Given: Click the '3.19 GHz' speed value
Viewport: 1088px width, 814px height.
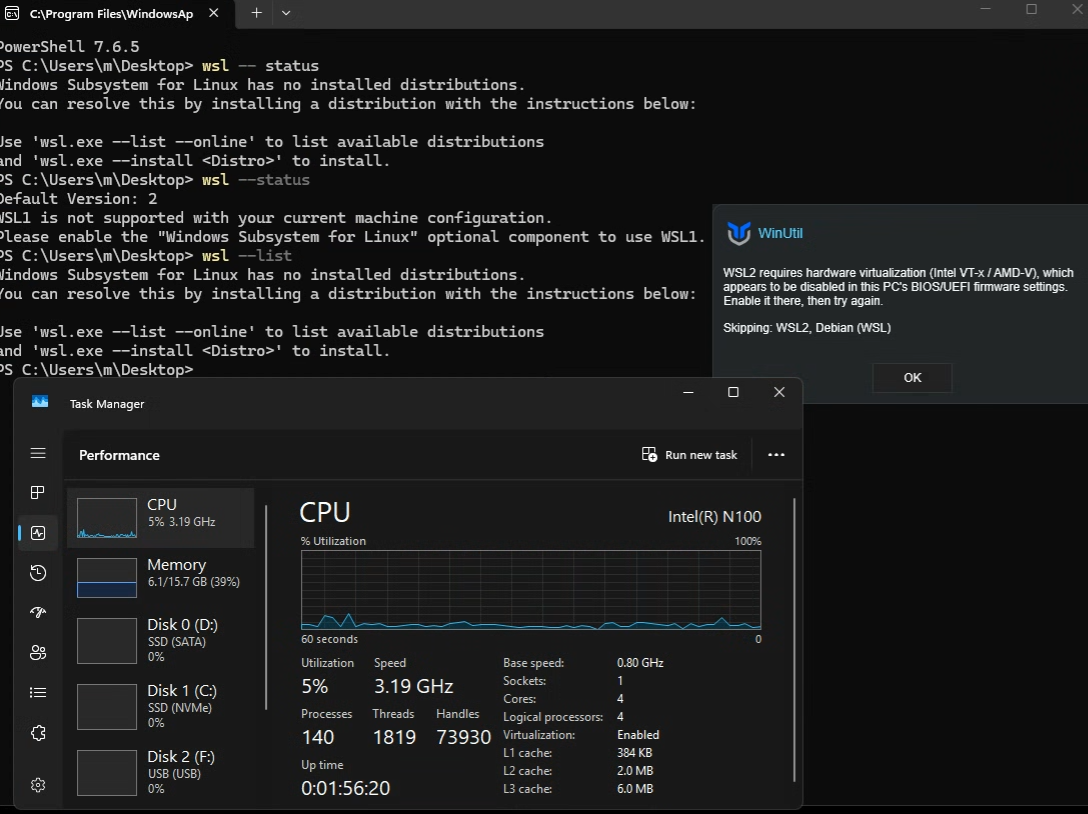Looking at the screenshot, I should 414,686.
